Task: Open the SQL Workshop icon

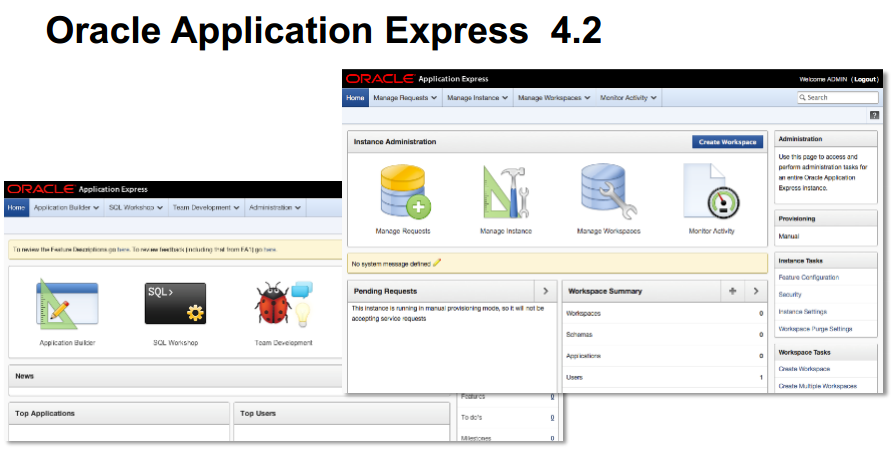Action: [175, 304]
